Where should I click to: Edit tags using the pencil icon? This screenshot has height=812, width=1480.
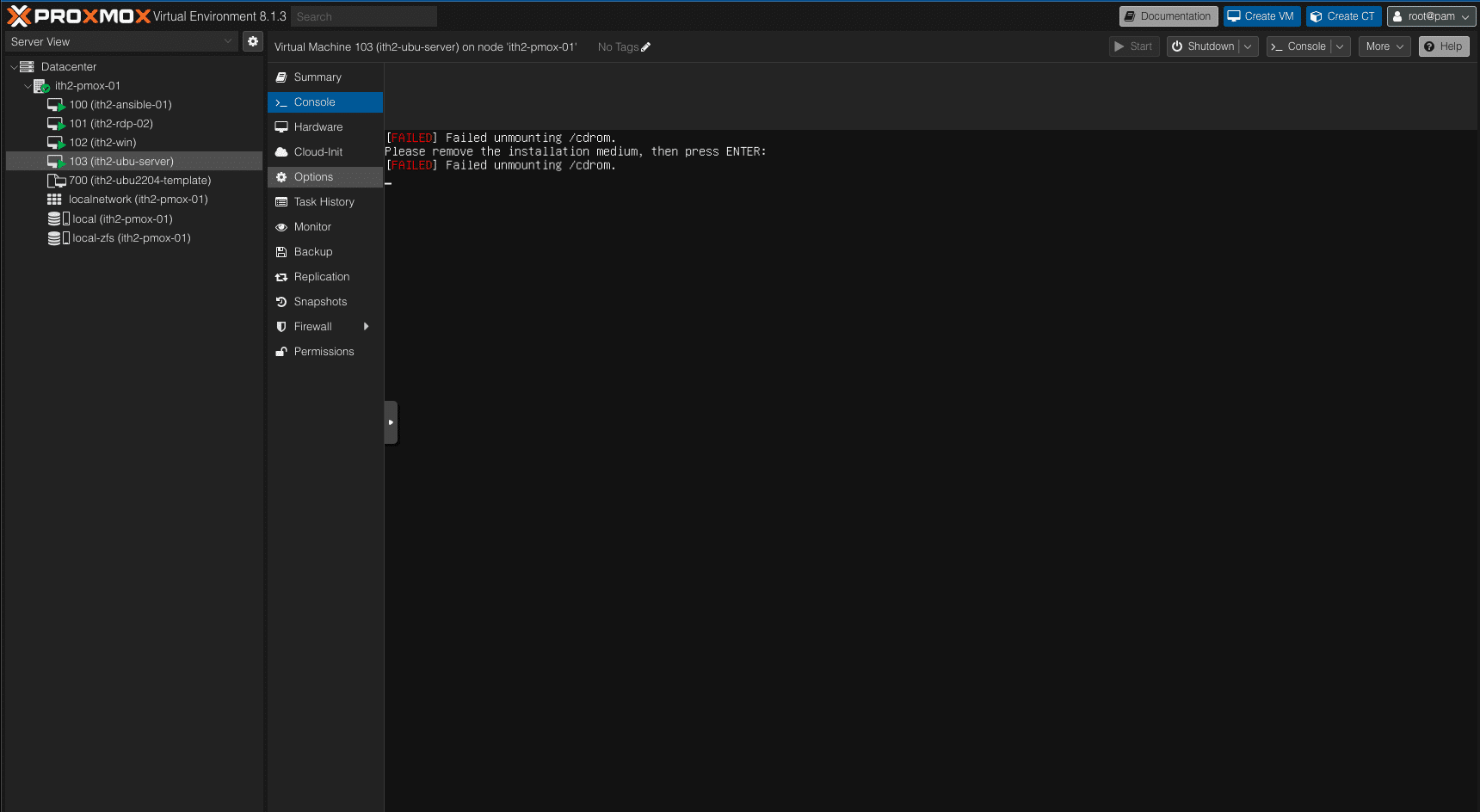[x=644, y=46]
